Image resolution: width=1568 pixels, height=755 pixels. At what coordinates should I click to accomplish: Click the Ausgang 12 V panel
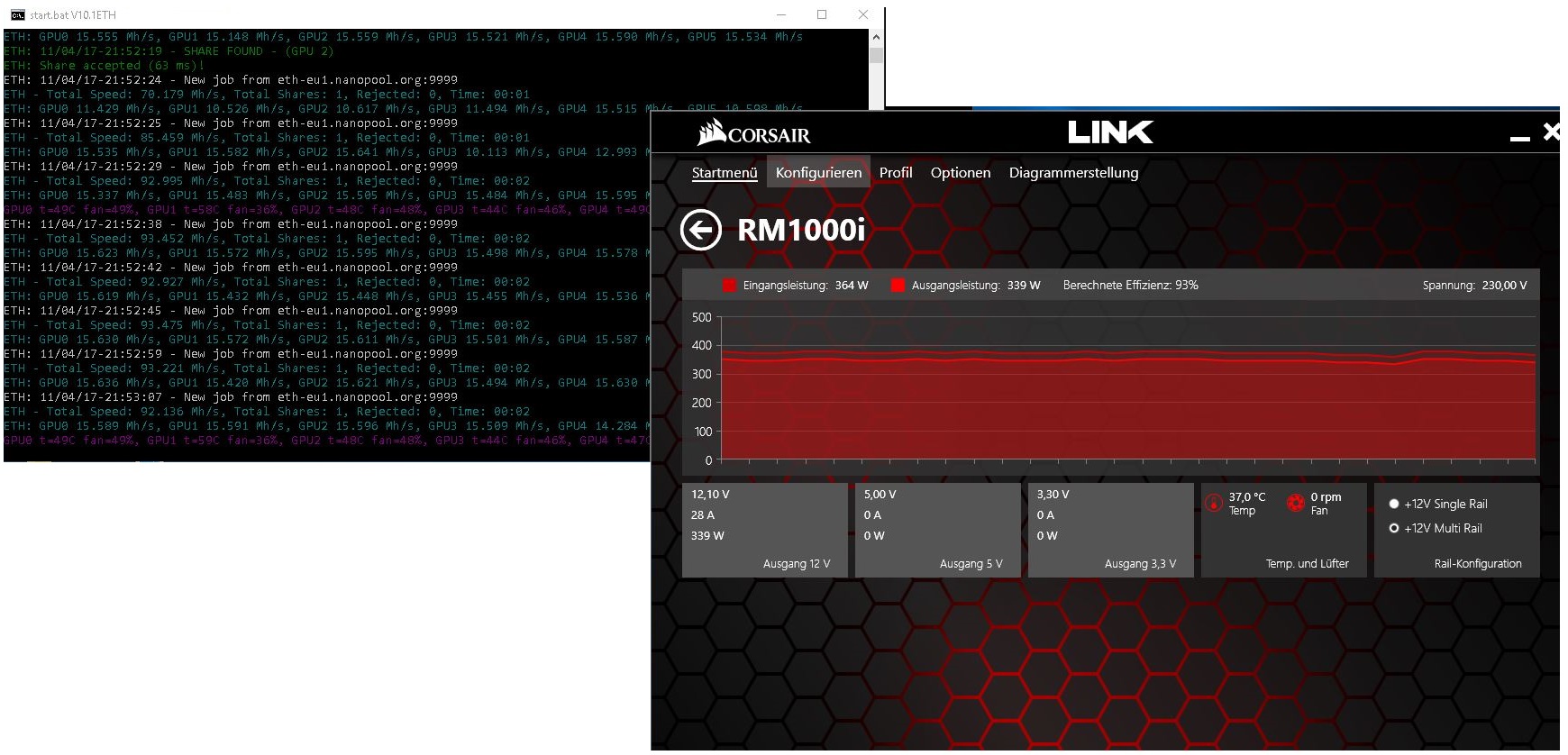(x=764, y=530)
